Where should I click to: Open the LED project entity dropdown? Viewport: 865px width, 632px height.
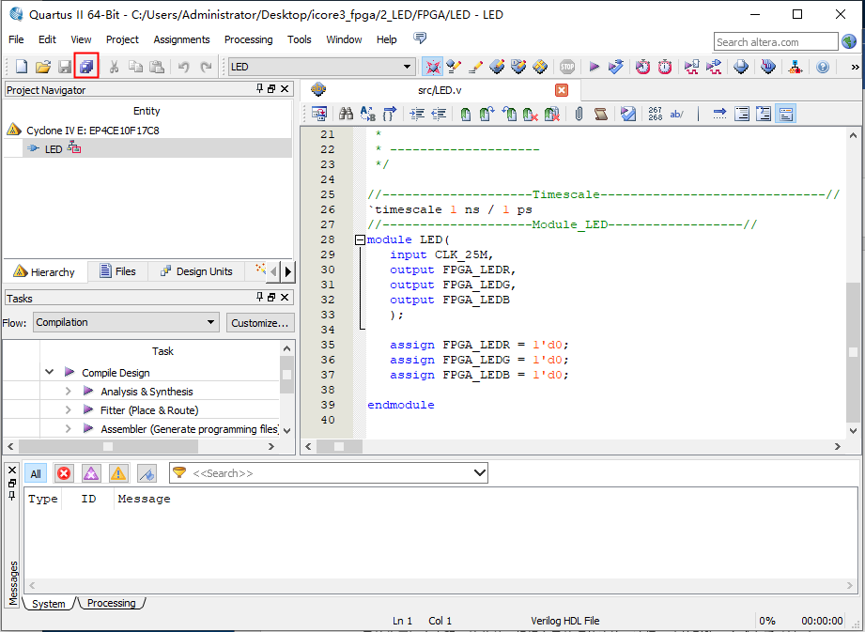[407, 67]
